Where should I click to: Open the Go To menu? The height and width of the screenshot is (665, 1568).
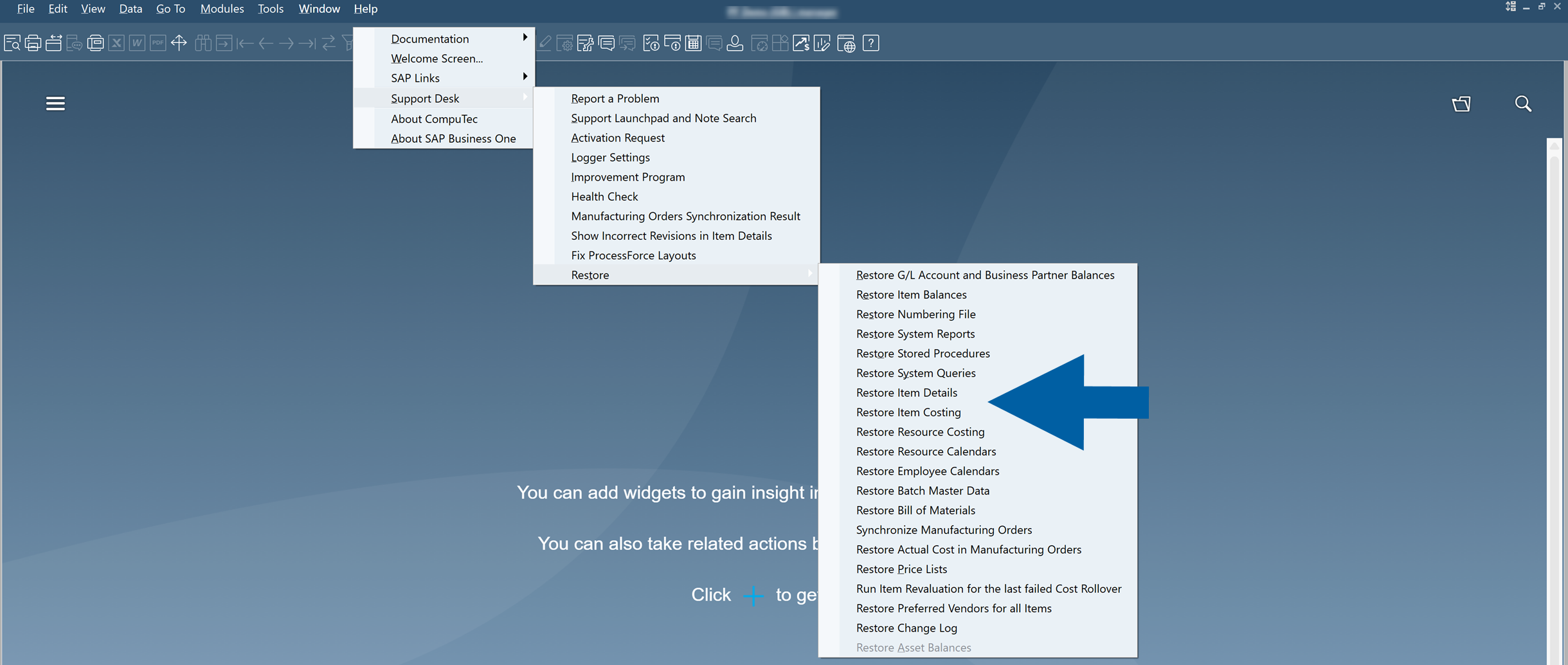170,8
